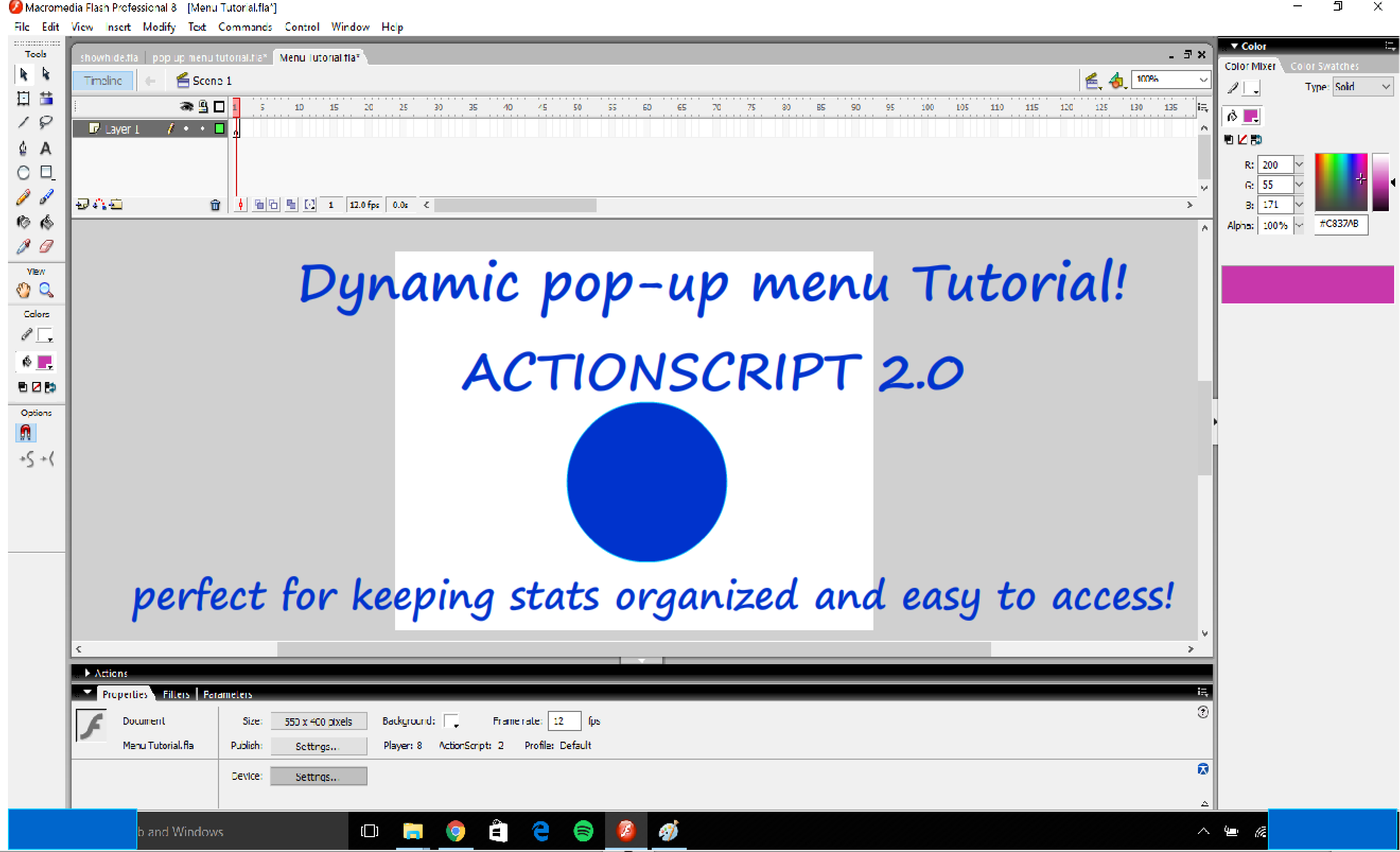Select the Lasso tool

point(46,122)
